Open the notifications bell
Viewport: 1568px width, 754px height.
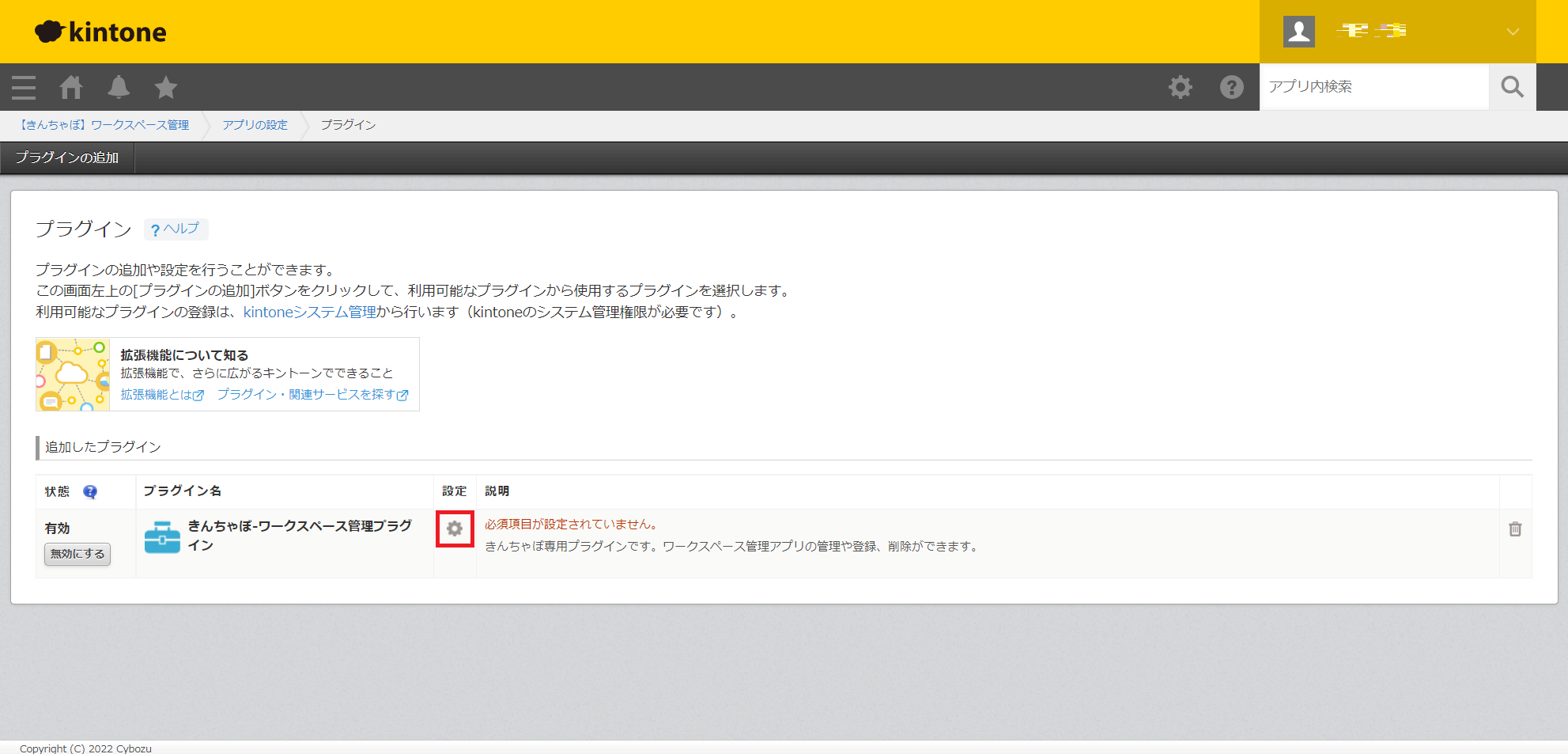point(119,87)
